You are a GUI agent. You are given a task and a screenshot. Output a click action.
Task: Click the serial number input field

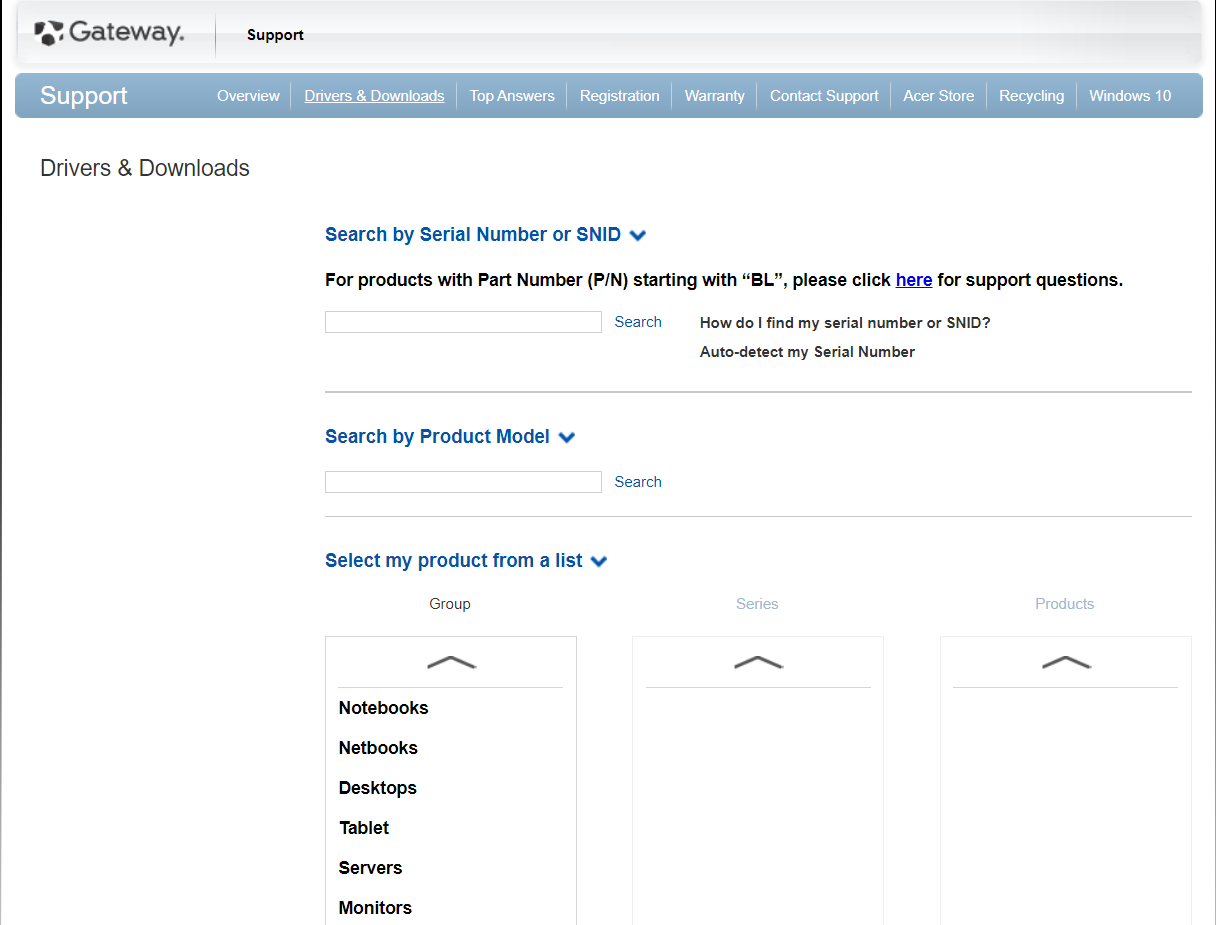tap(463, 322)
